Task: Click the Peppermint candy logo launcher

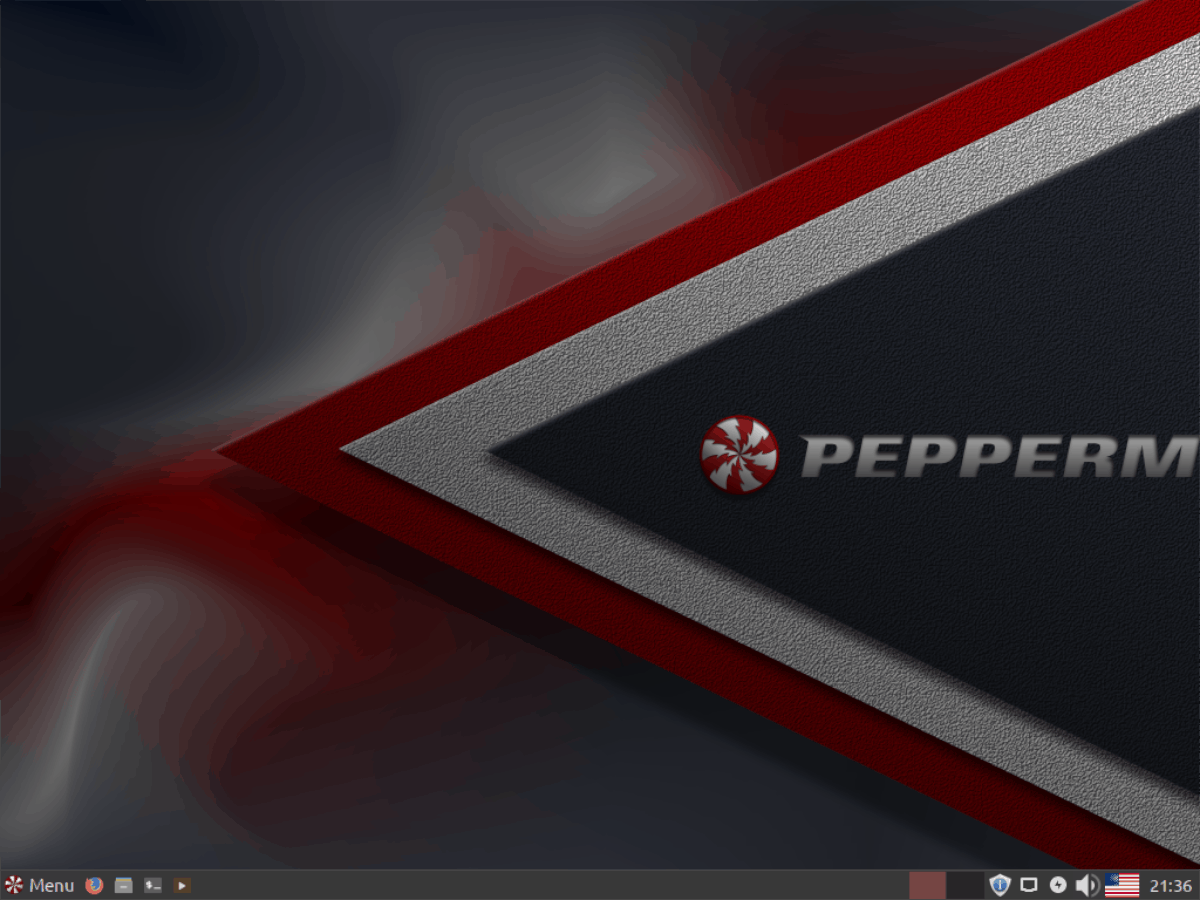Action: point(13,885)
